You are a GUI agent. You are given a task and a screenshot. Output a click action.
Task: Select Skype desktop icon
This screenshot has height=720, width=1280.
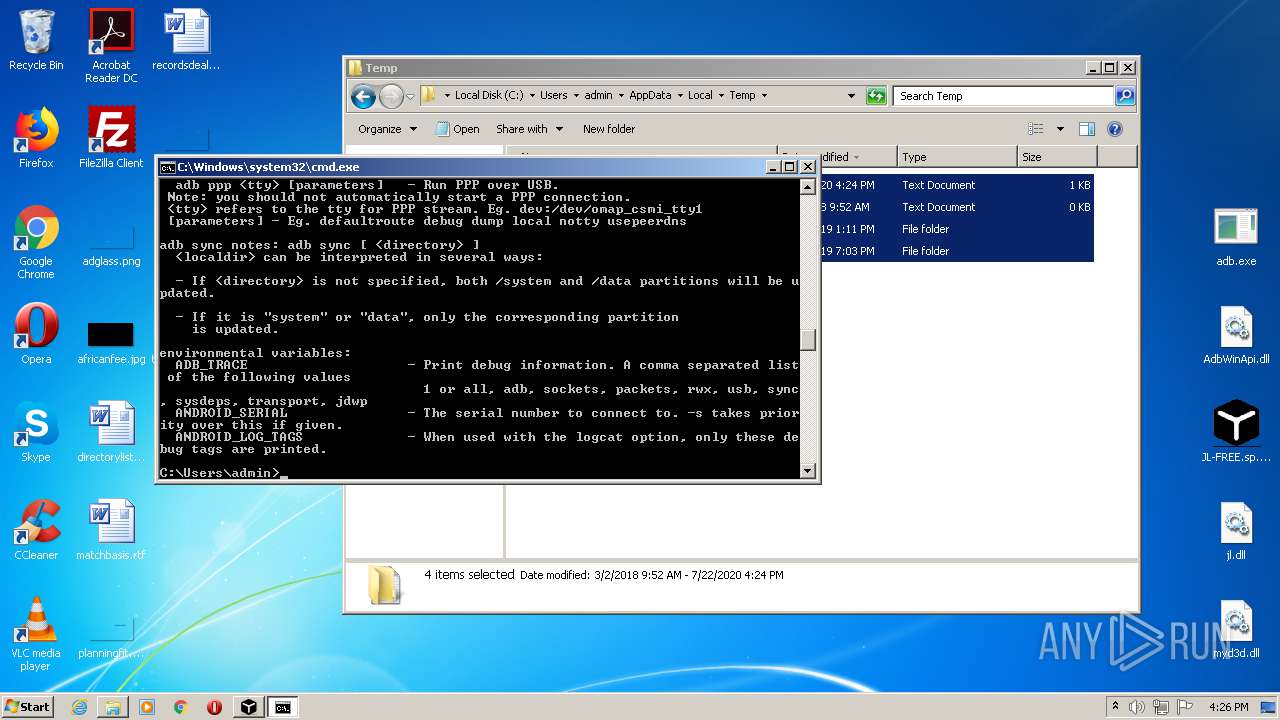(x=36, y=432)
